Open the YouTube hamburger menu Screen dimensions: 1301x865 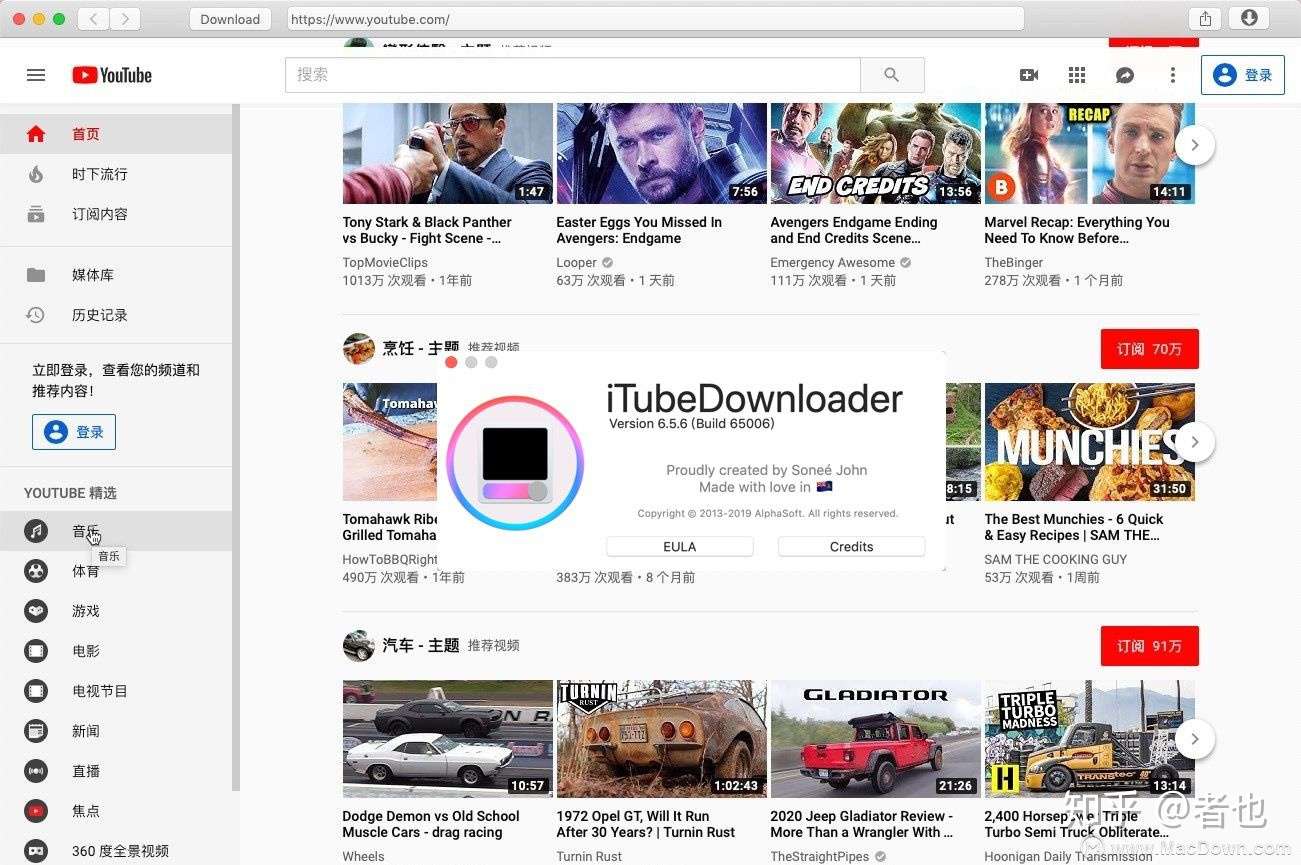click(36, 75)
